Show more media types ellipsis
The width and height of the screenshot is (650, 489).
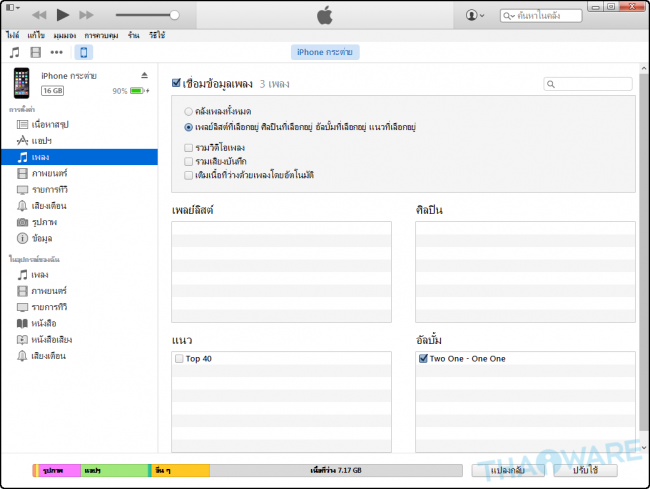pyautogui.click(x=56, y=53)
